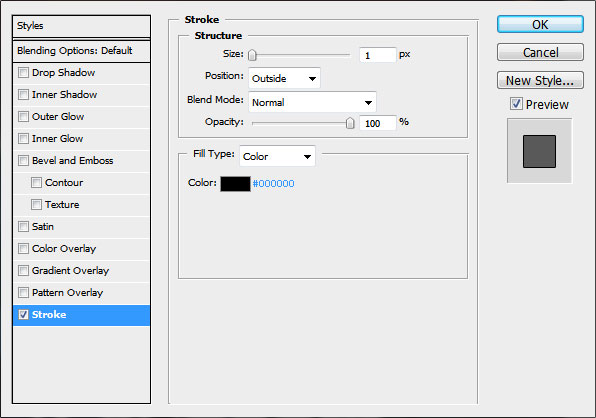The image size is (596, 418).
Task: Enable the Drop Shadow checkbox
Action: (23, 72)
